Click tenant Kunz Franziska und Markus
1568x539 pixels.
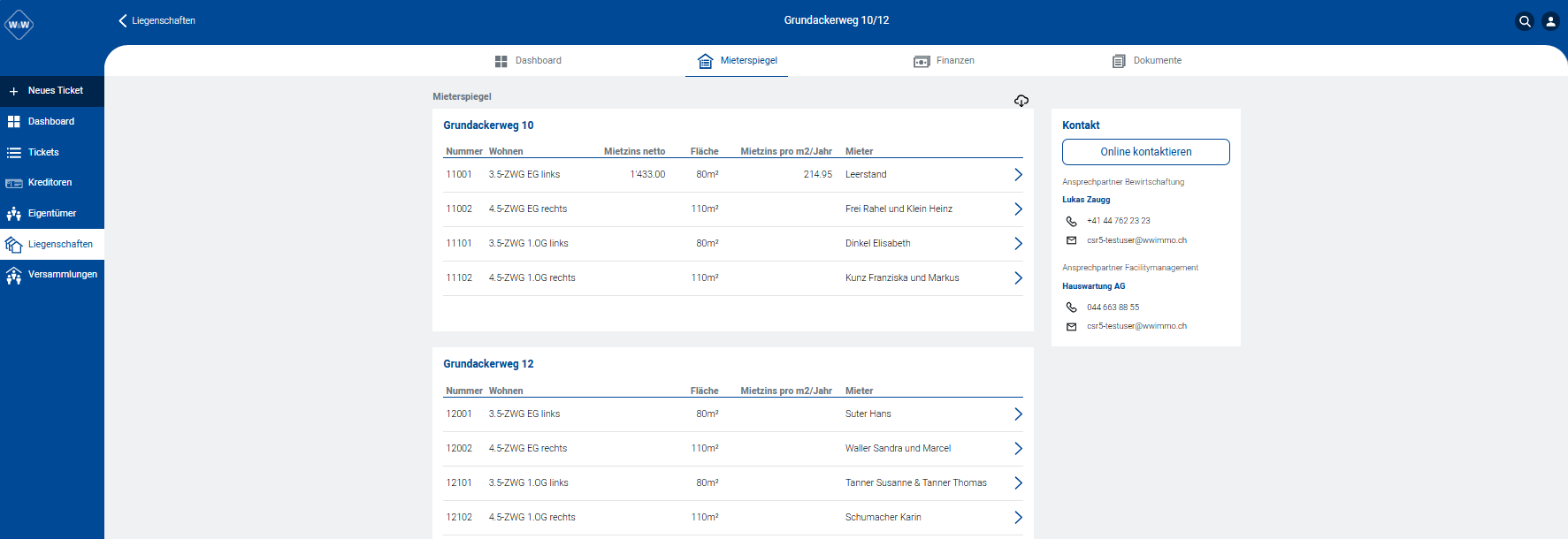pyautogui.click(x=902, y=278)
